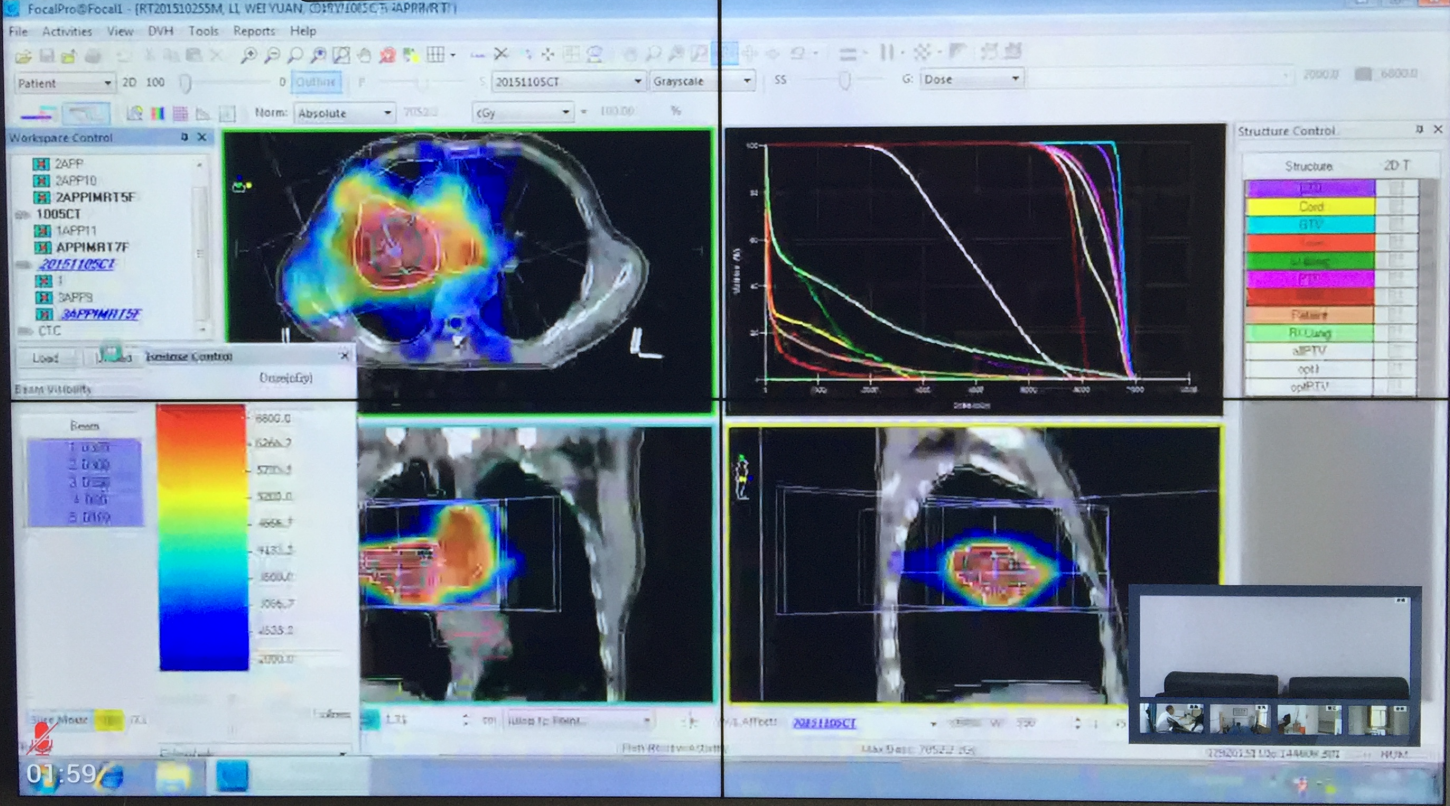Click the coronal dose view pane
Image resolution: width=1450 pixels, height=806 pixels.
[536, 563]
